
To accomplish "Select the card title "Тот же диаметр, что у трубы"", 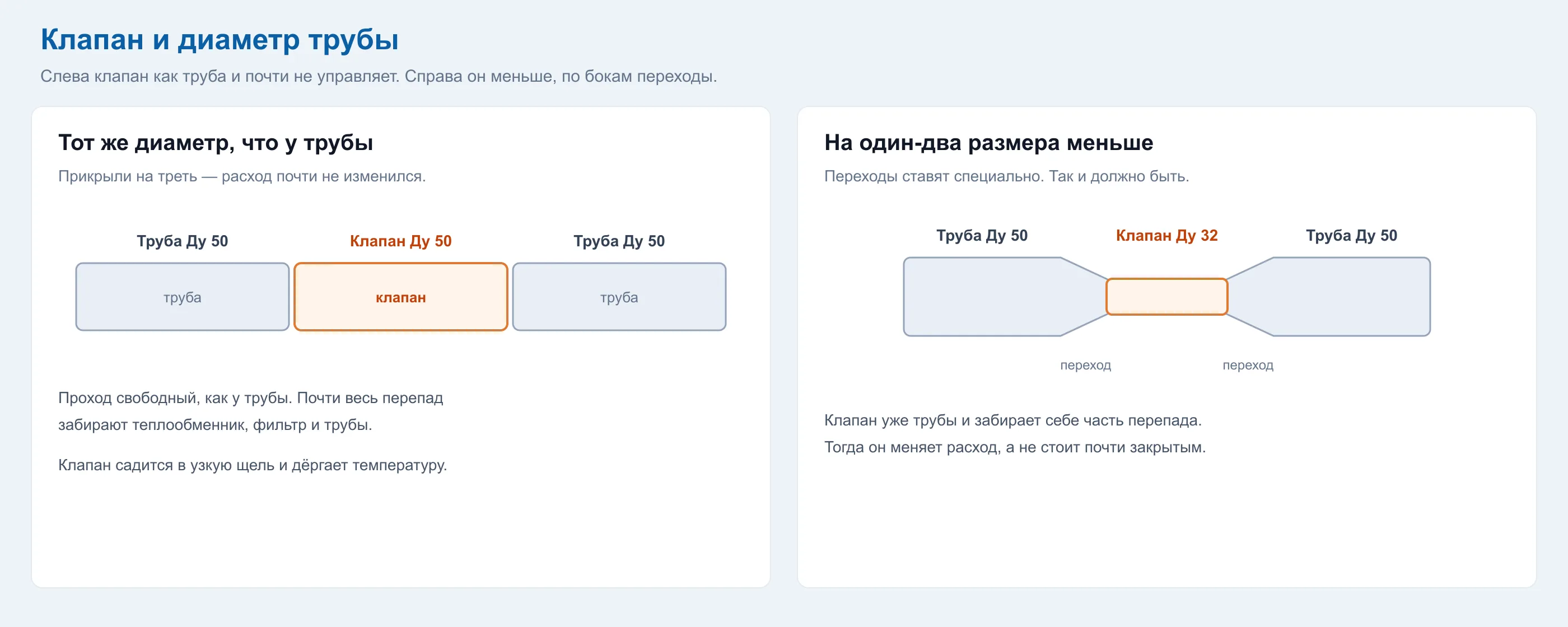I will 216,142.
